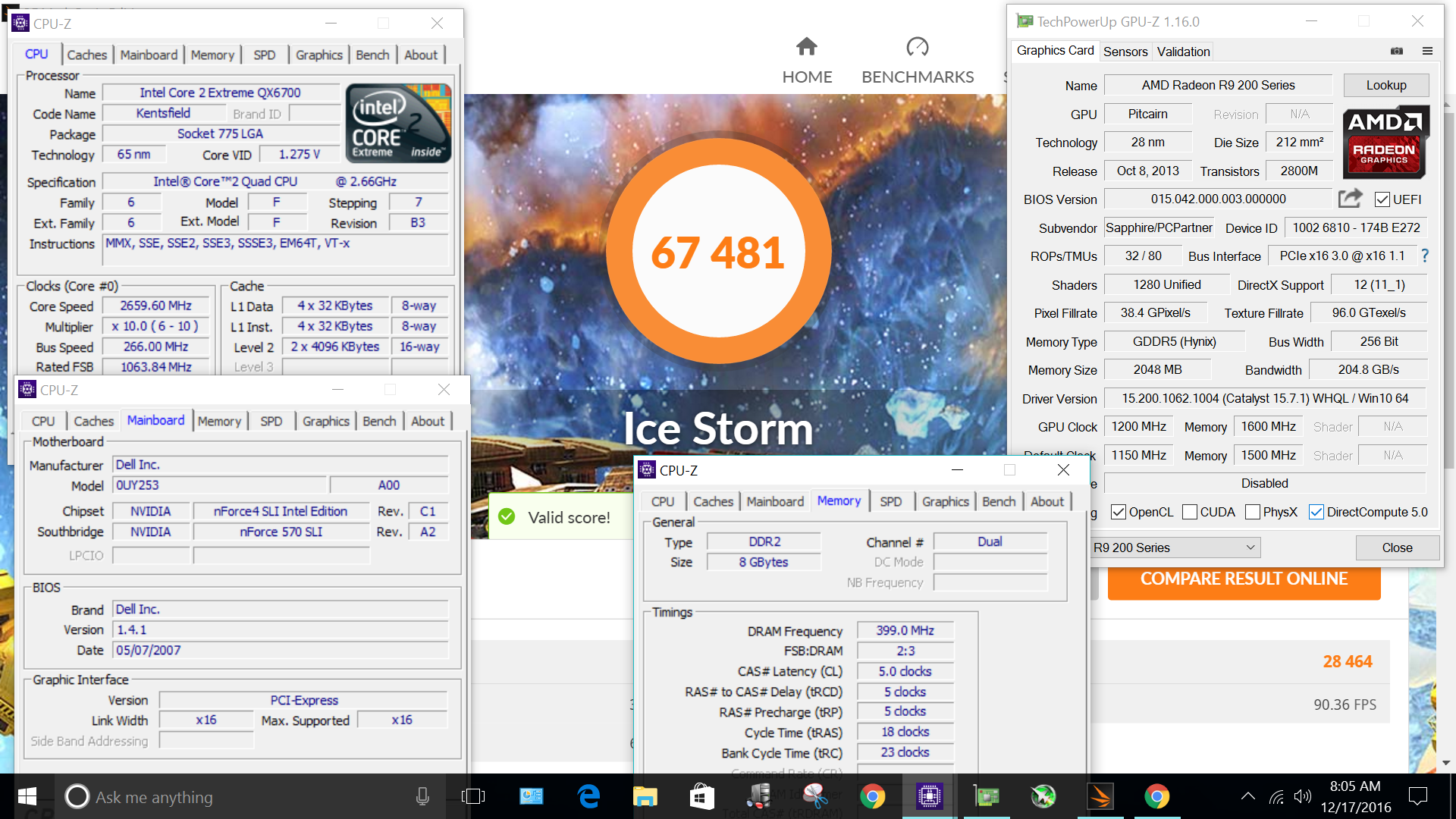The height and width of the screenshot is (819, 1456).
Task: Click the Lookup button in GPU-Z
Action: coord(1386,85)
